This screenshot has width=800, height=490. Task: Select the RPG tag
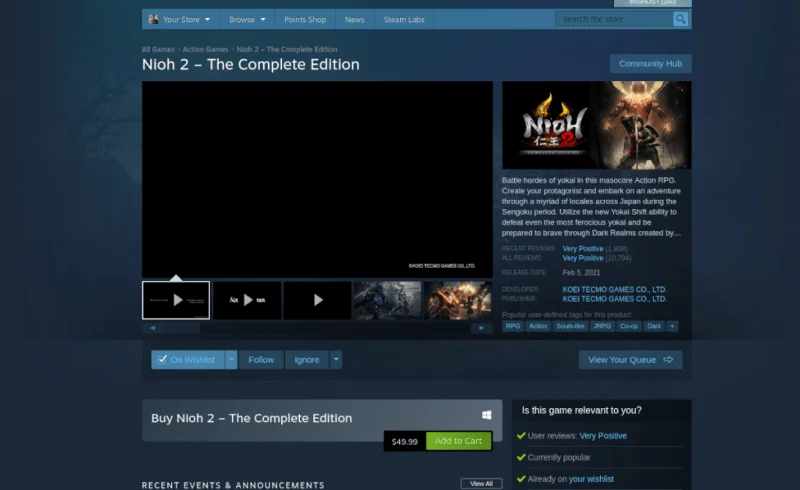pyautogui.click(x=513, y=326)
